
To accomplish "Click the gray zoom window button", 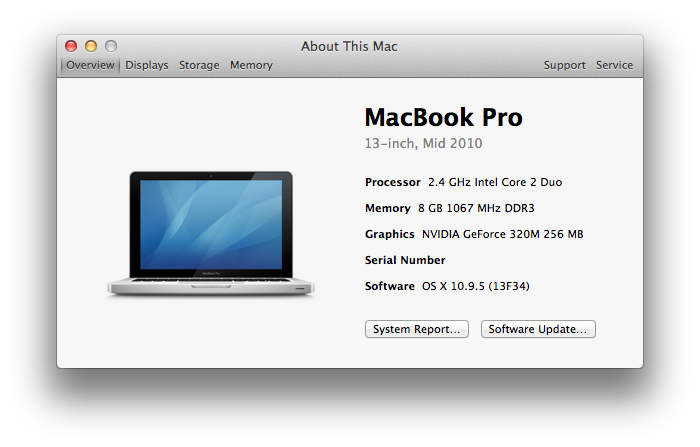I will pyautogui.click(x=111, y=46).
